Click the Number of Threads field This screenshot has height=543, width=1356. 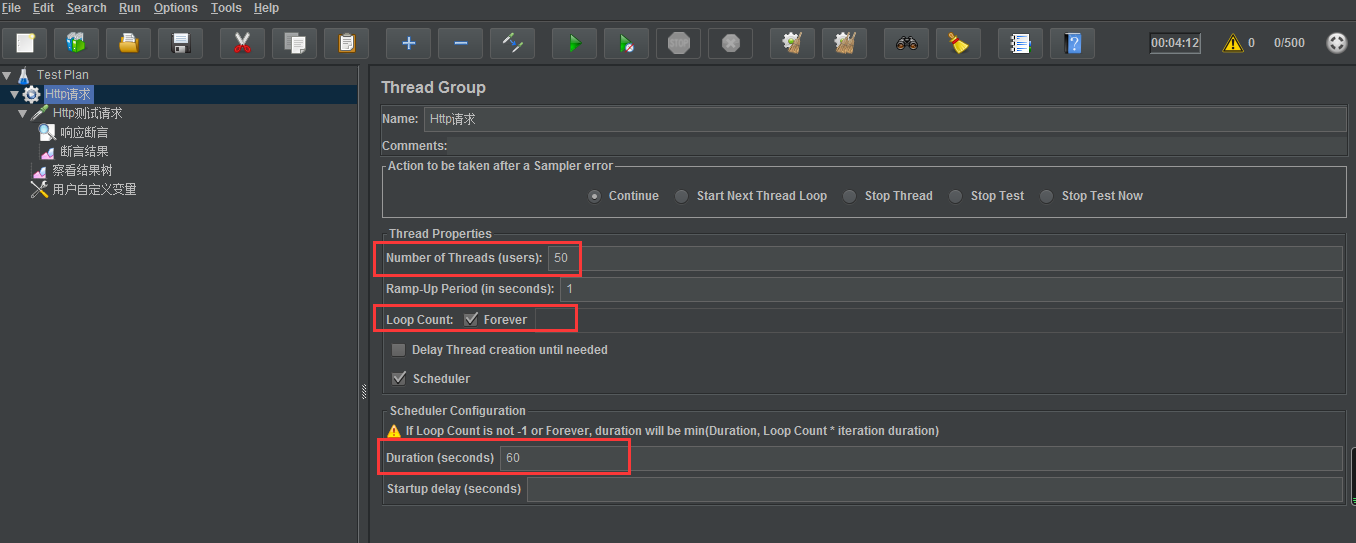tap(945, 258)
